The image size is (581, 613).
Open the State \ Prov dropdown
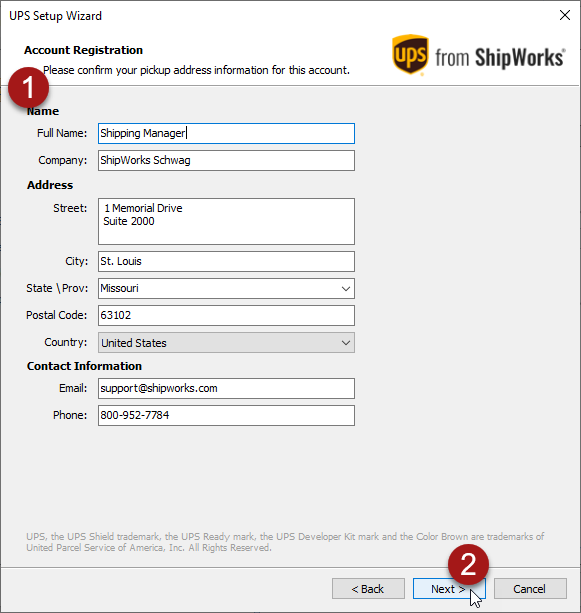point(226,289)
